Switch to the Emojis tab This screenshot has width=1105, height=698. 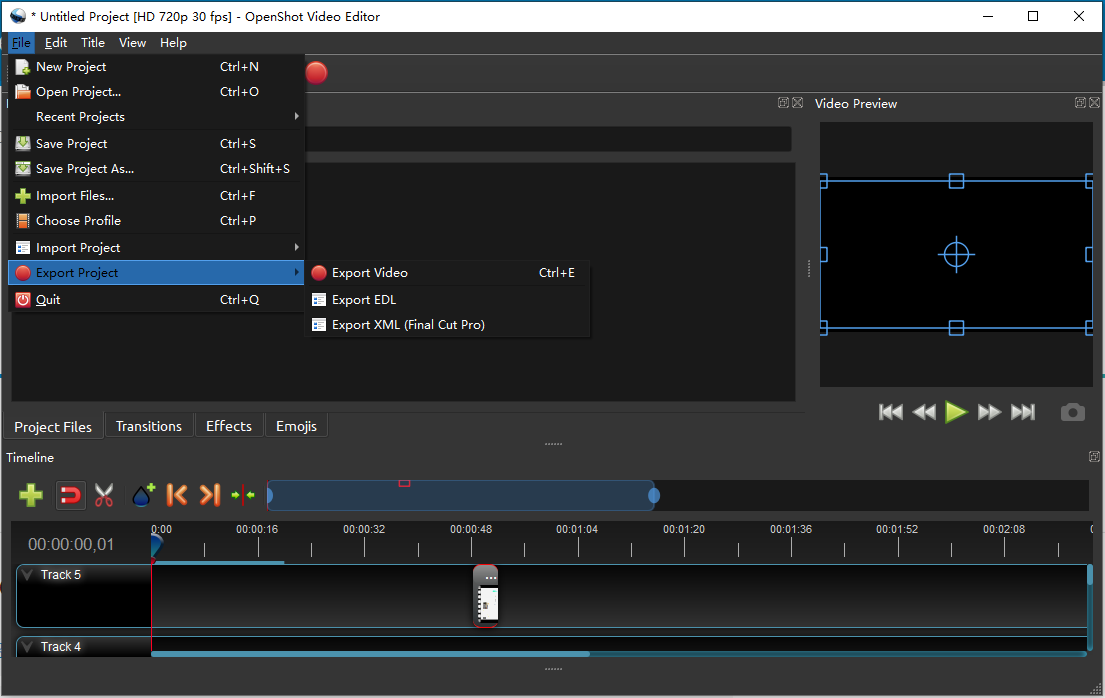click(x=296, y=426)
